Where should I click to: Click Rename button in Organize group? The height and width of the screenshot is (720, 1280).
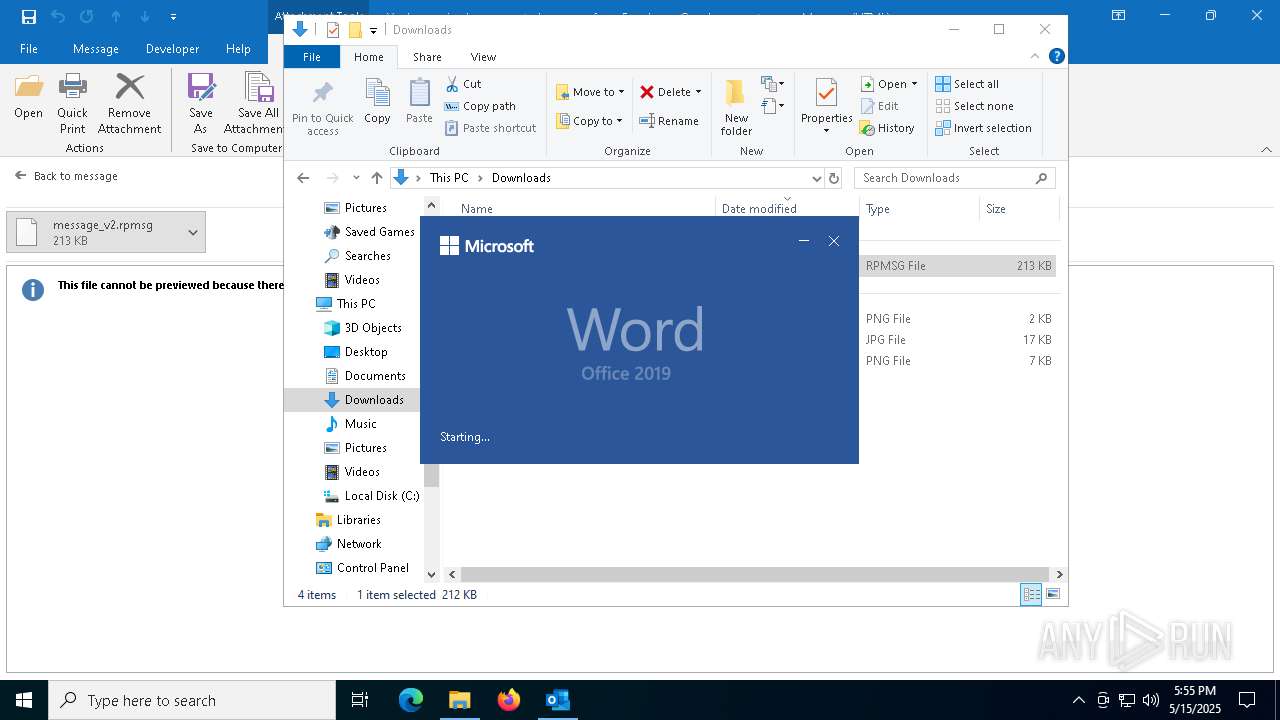click(x=669, y=121)
